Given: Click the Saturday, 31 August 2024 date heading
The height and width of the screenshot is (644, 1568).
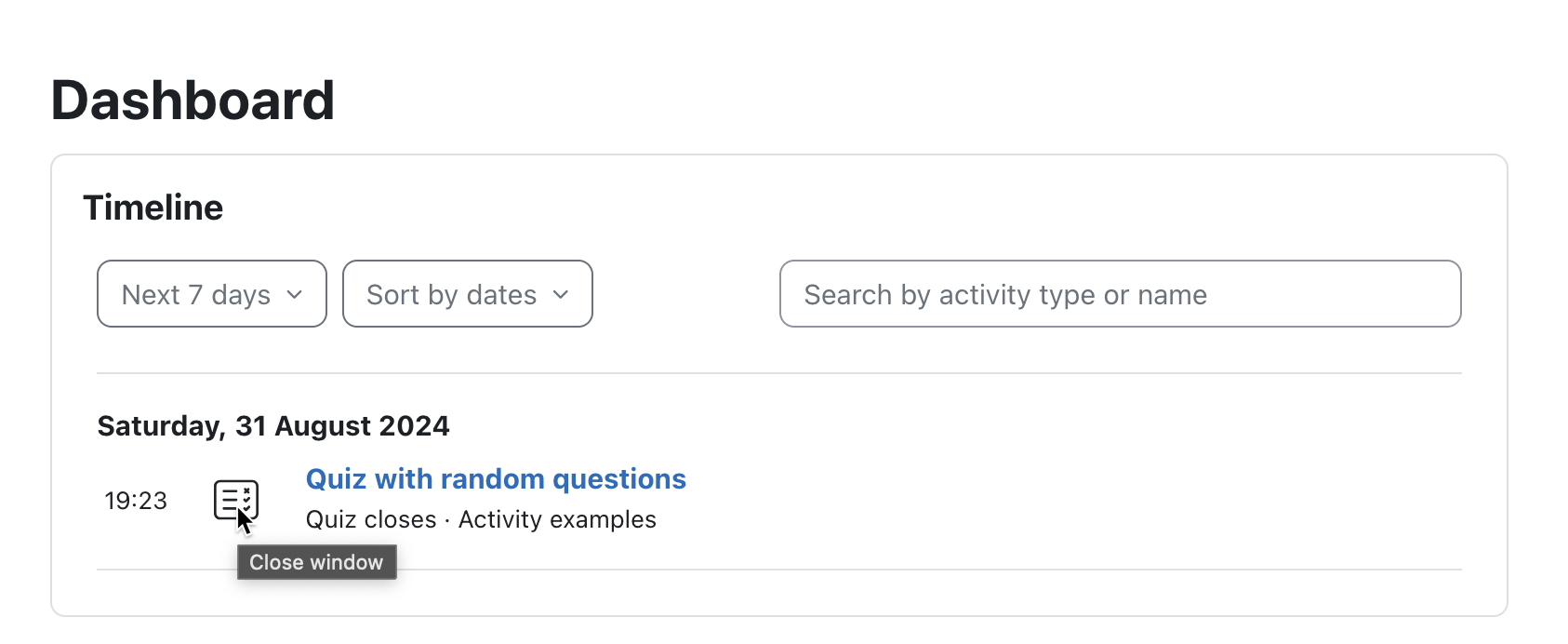Looking at the screenshot, I should (273, 425).
